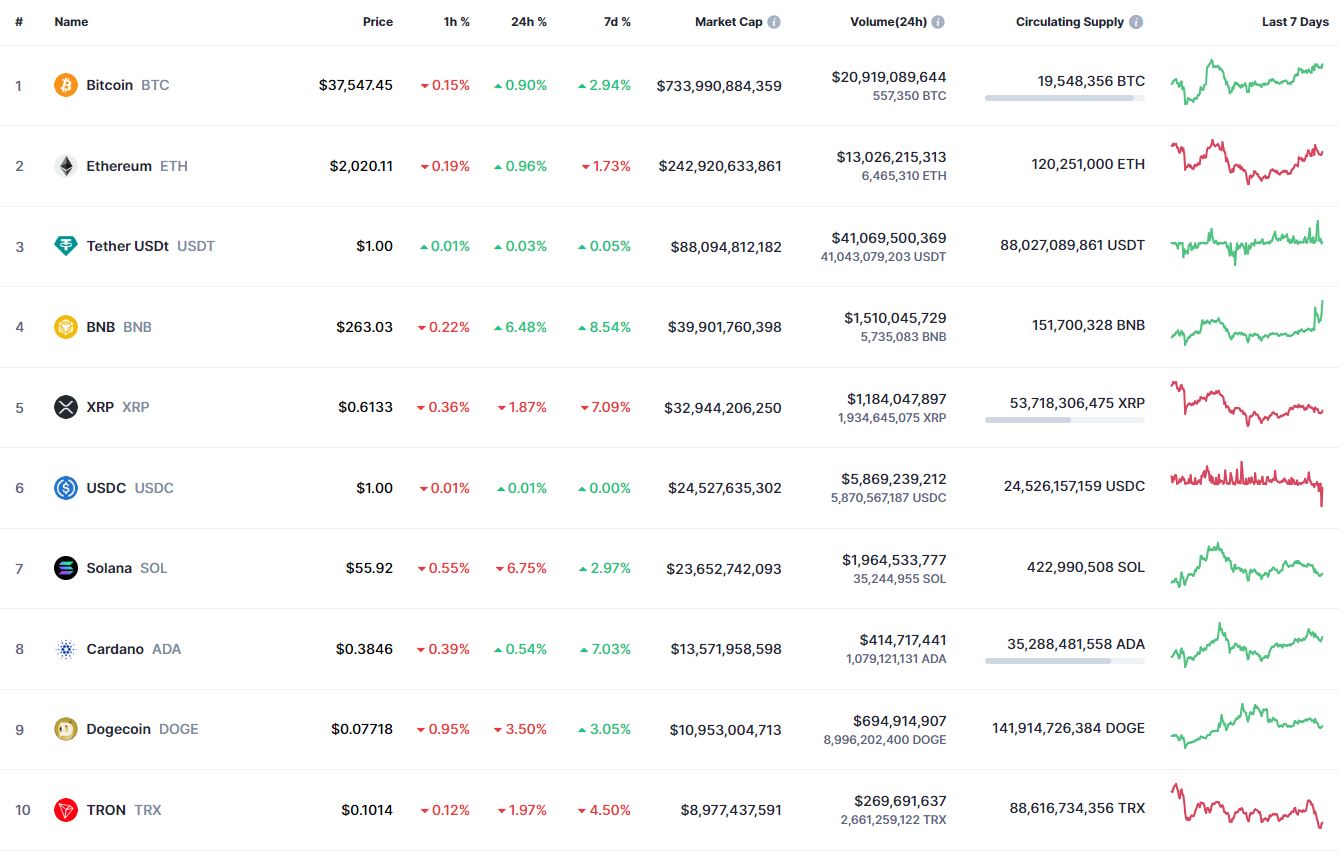
Task: Click the XRP logo icon
Action: coord(66,407)
